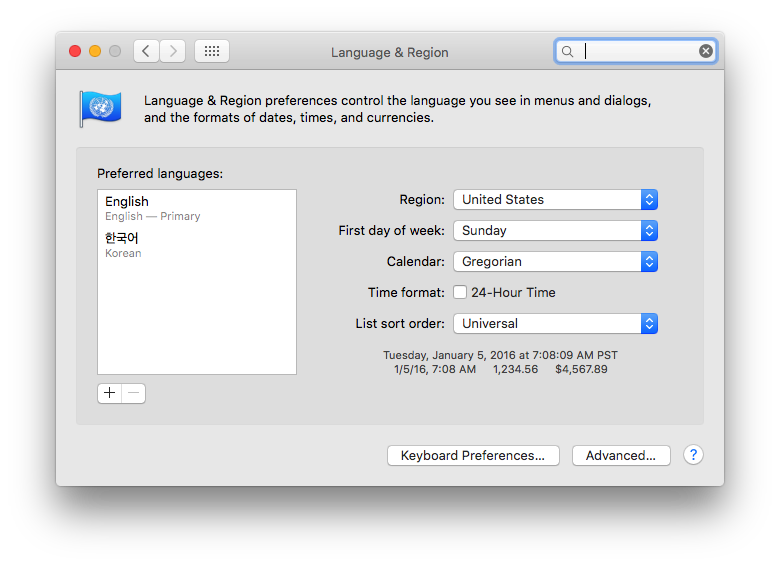
Task: Add a language with the plus button
Action: click(x=109, y=393)
